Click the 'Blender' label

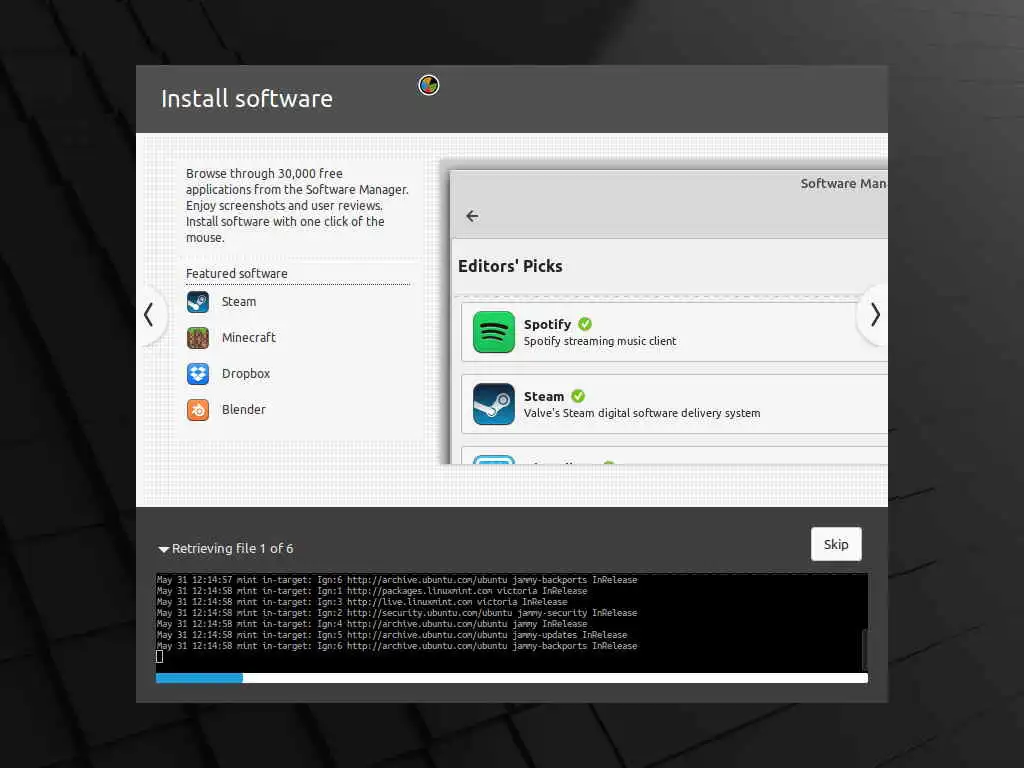click(x=244, y=409)
